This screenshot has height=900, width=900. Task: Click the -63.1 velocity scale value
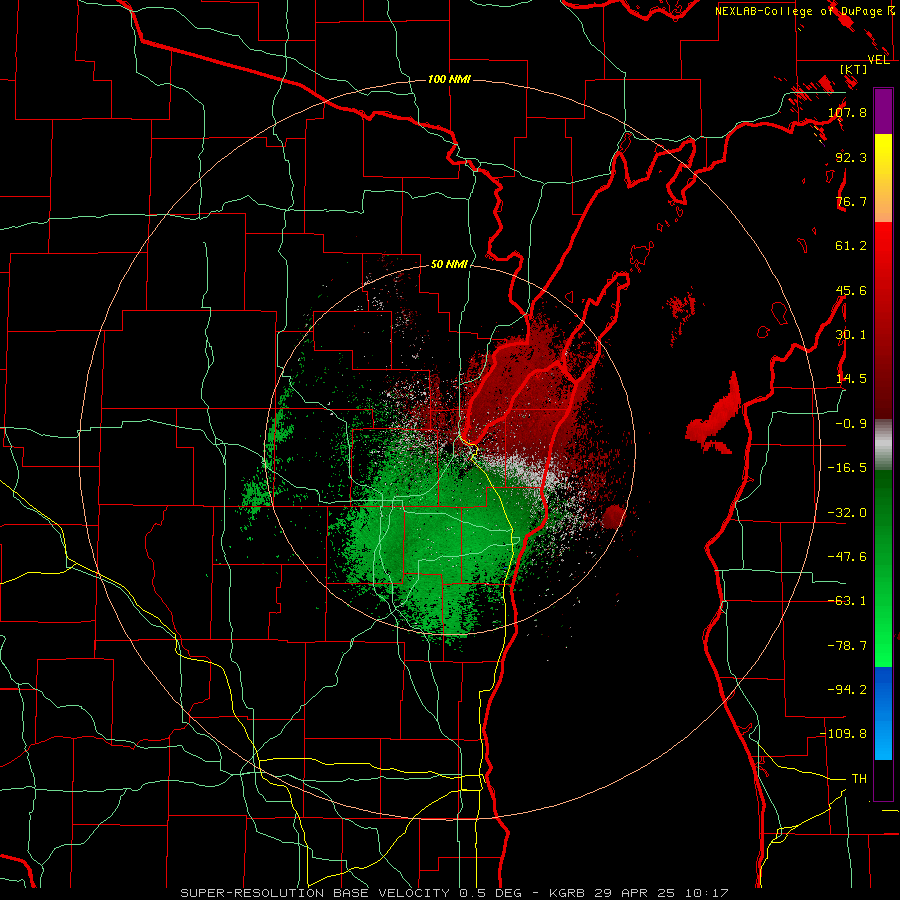(847, 601)
